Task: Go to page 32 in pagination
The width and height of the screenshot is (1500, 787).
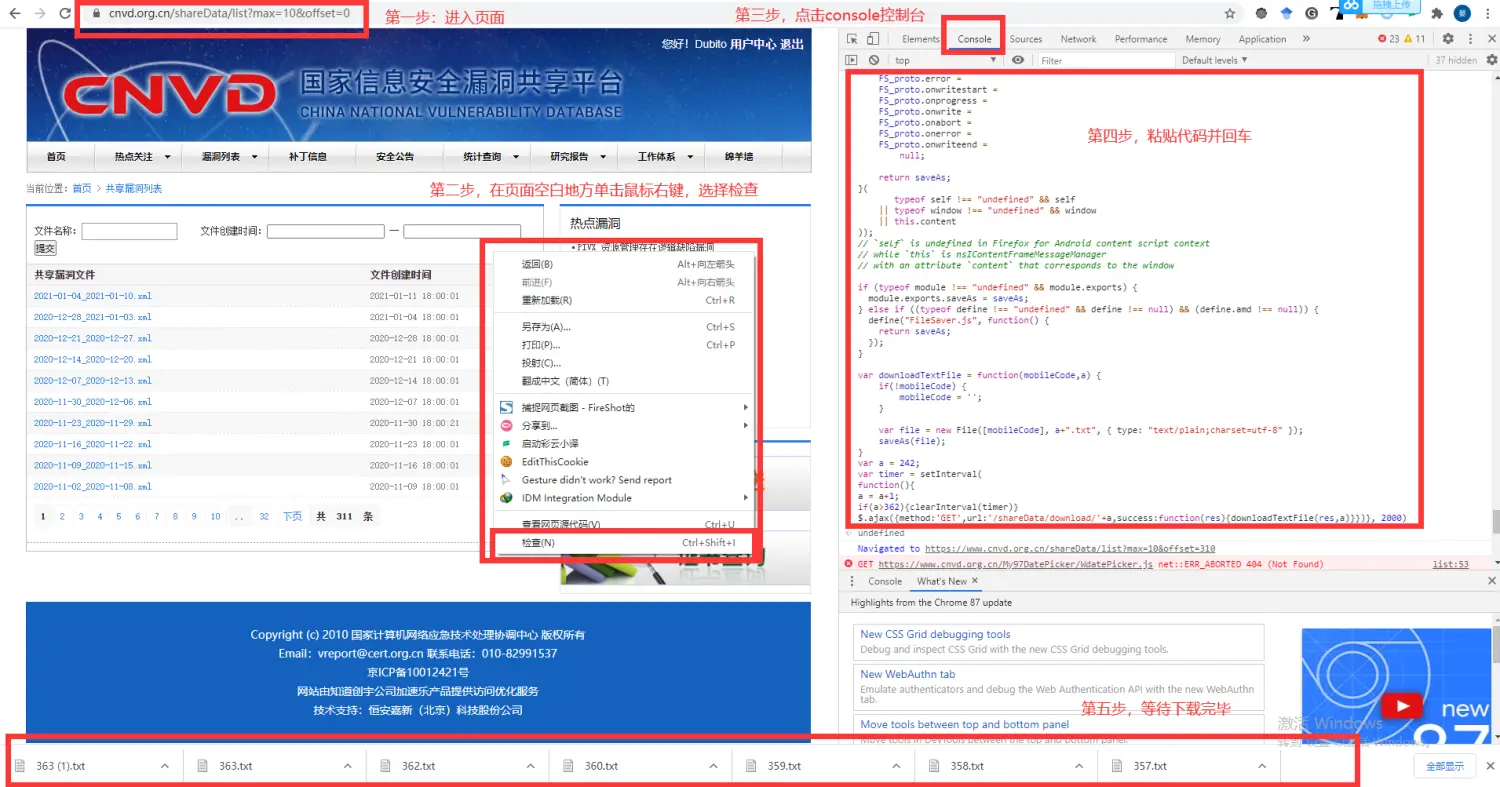Action: tap(264, 517)
